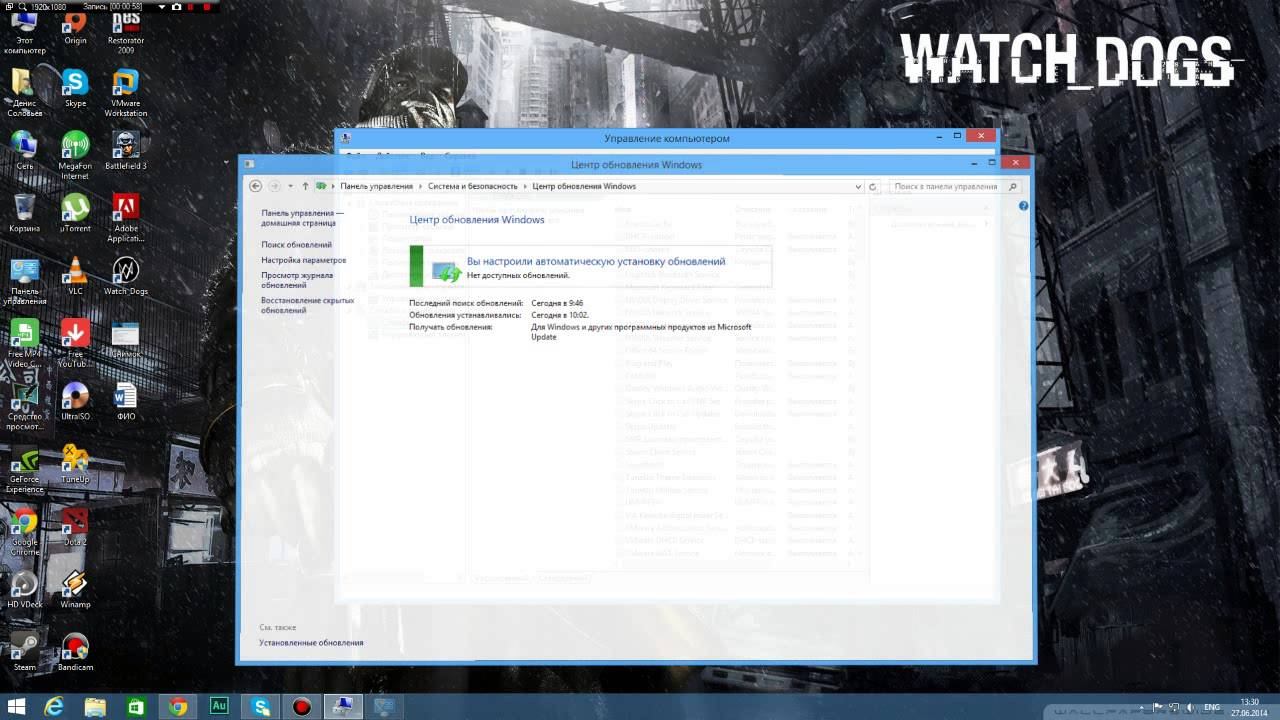Open Adobe Application desktop shortcut
This screenshot has height=720, width=1280.
(x=125, y=218)
